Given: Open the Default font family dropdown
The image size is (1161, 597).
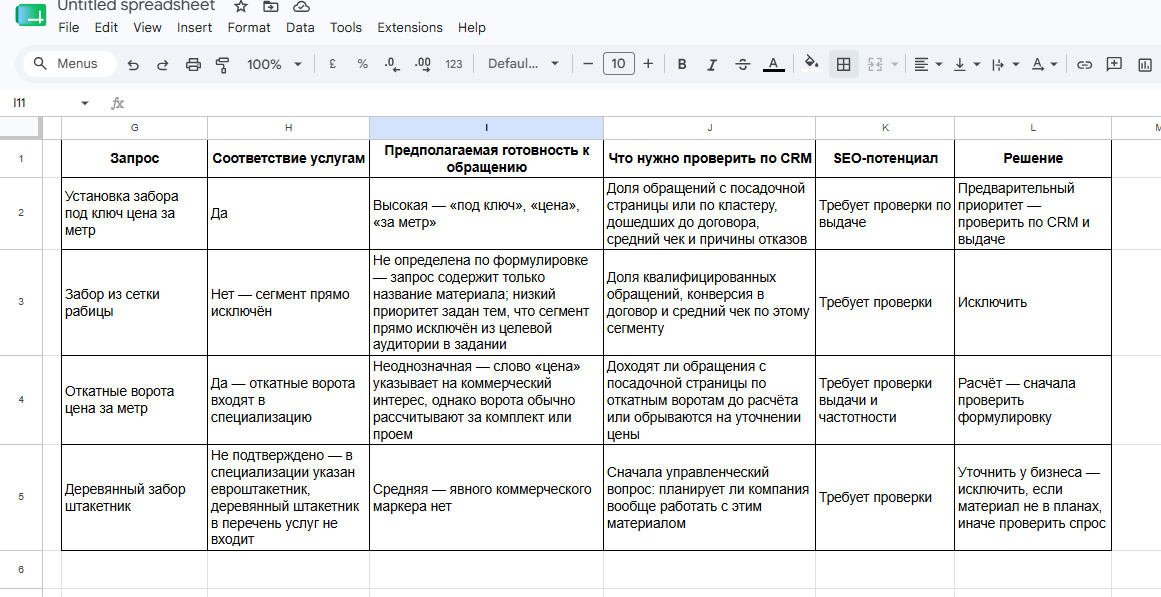Looking at the screenshot, I should coord(523,64).
